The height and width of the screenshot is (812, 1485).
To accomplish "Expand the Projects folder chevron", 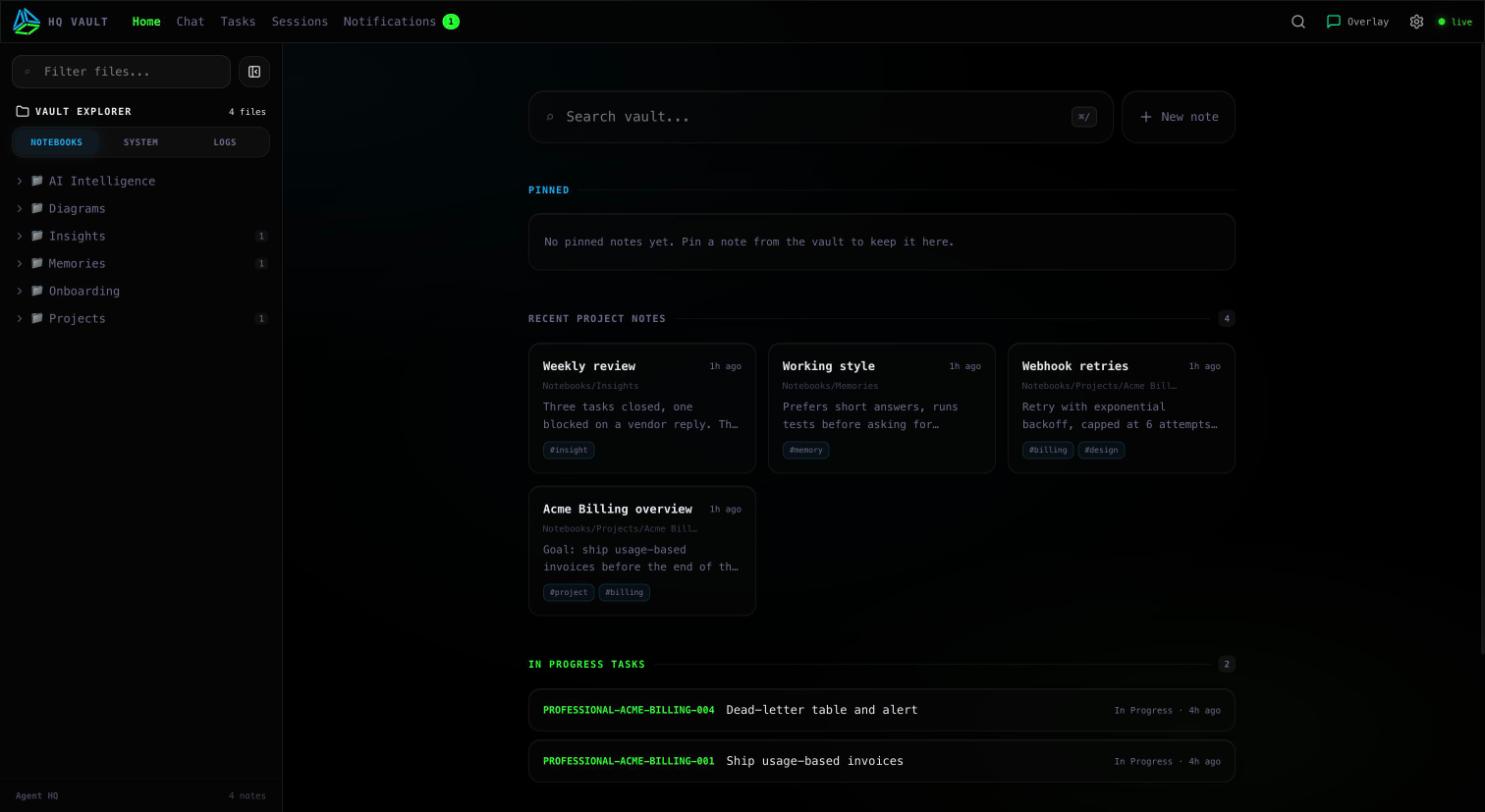I will click(19, 318).
